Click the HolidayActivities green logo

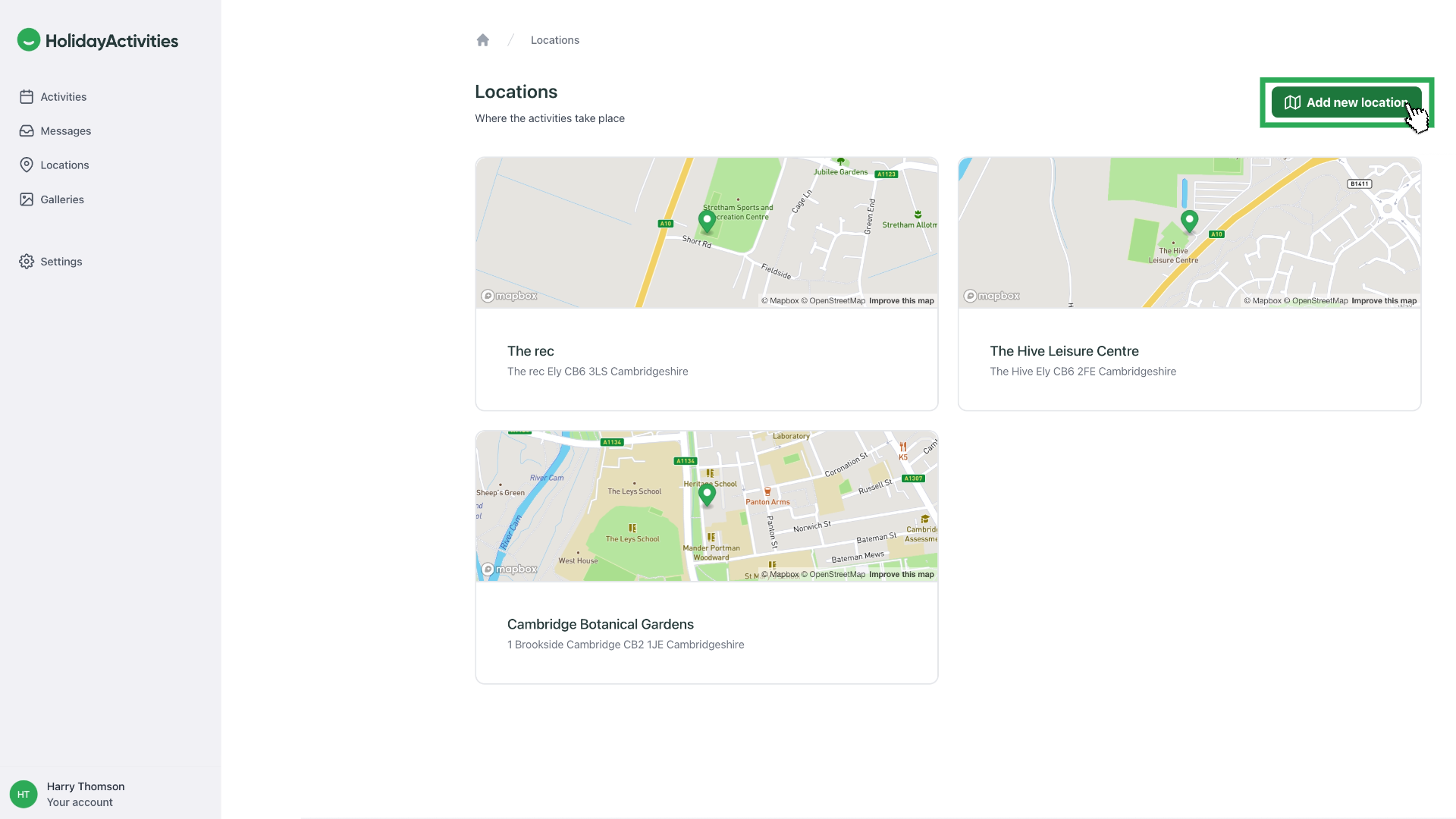(29, 39)
